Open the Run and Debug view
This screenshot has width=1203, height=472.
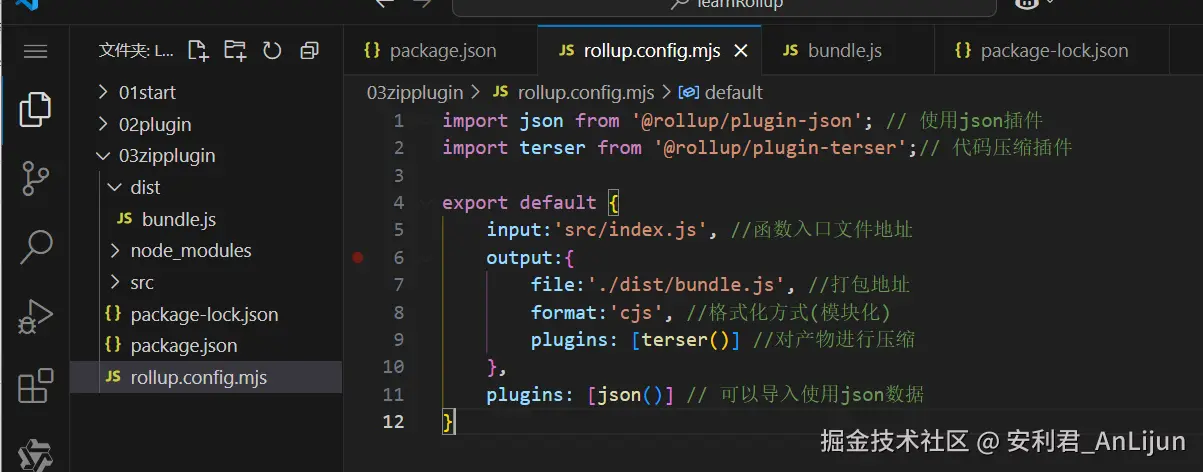35,316
